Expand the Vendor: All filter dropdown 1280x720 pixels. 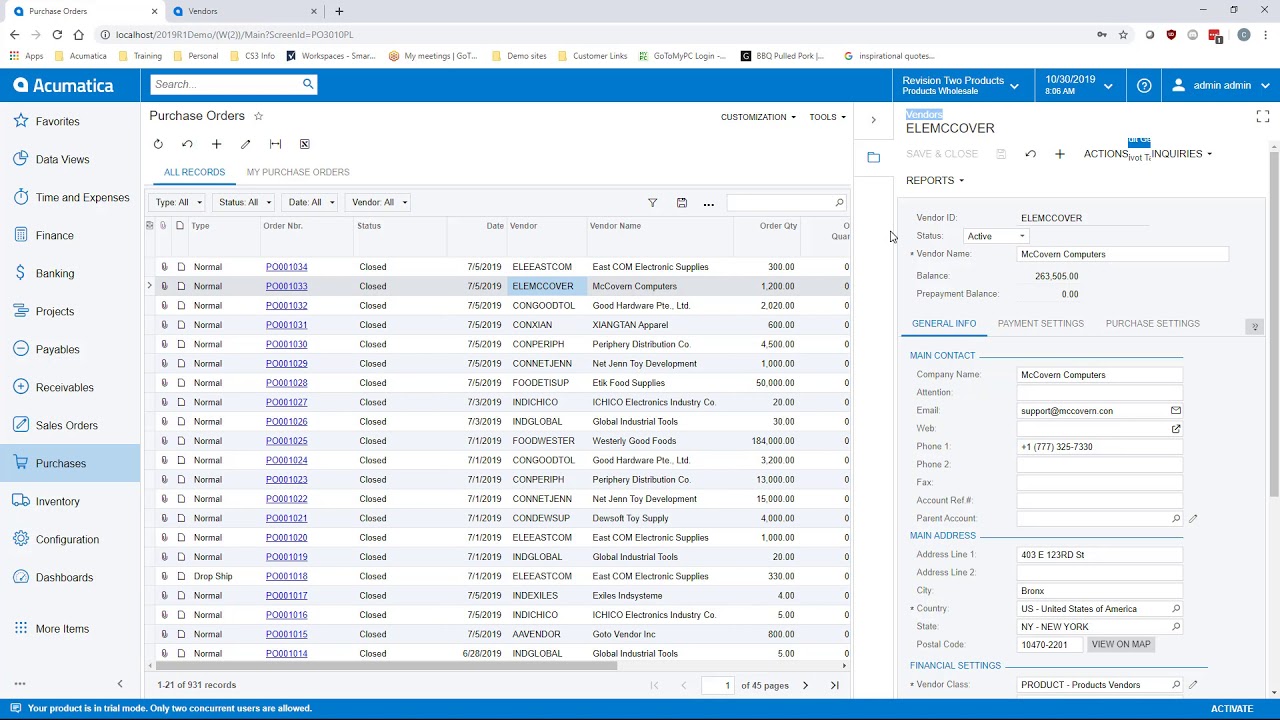(380, 202)
